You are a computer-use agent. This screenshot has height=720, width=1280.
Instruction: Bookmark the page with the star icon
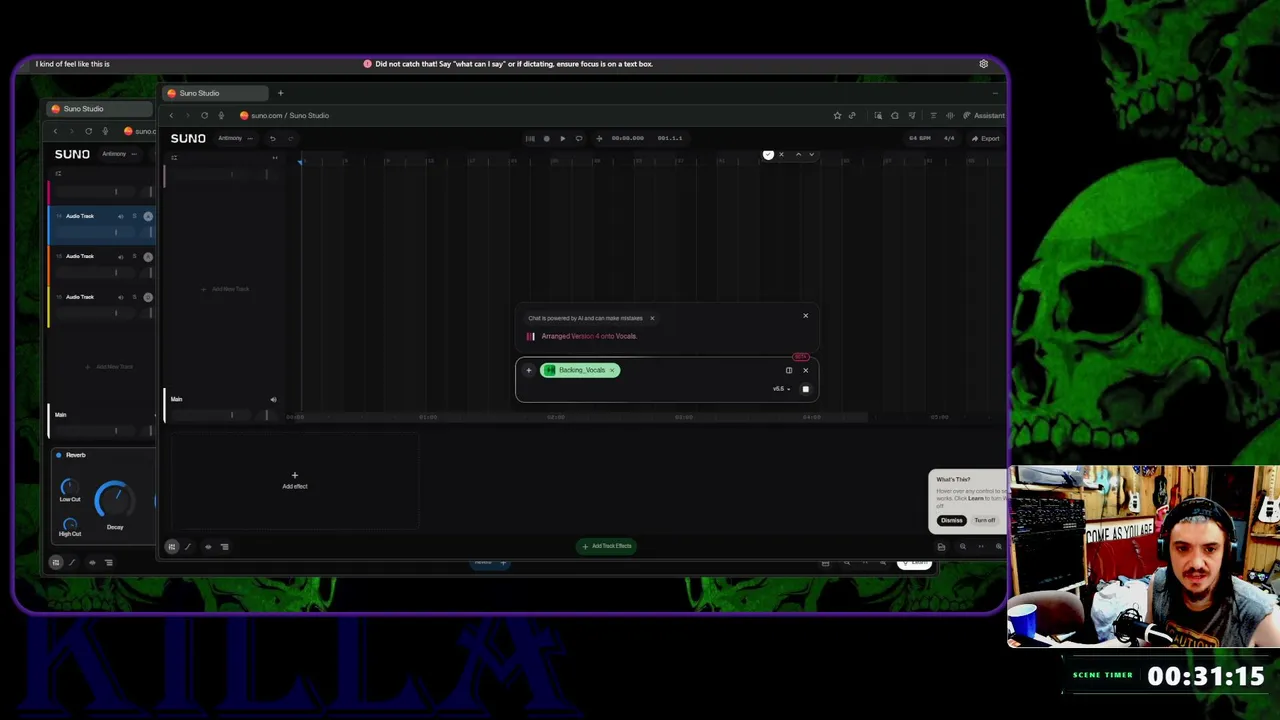point(837,115)
